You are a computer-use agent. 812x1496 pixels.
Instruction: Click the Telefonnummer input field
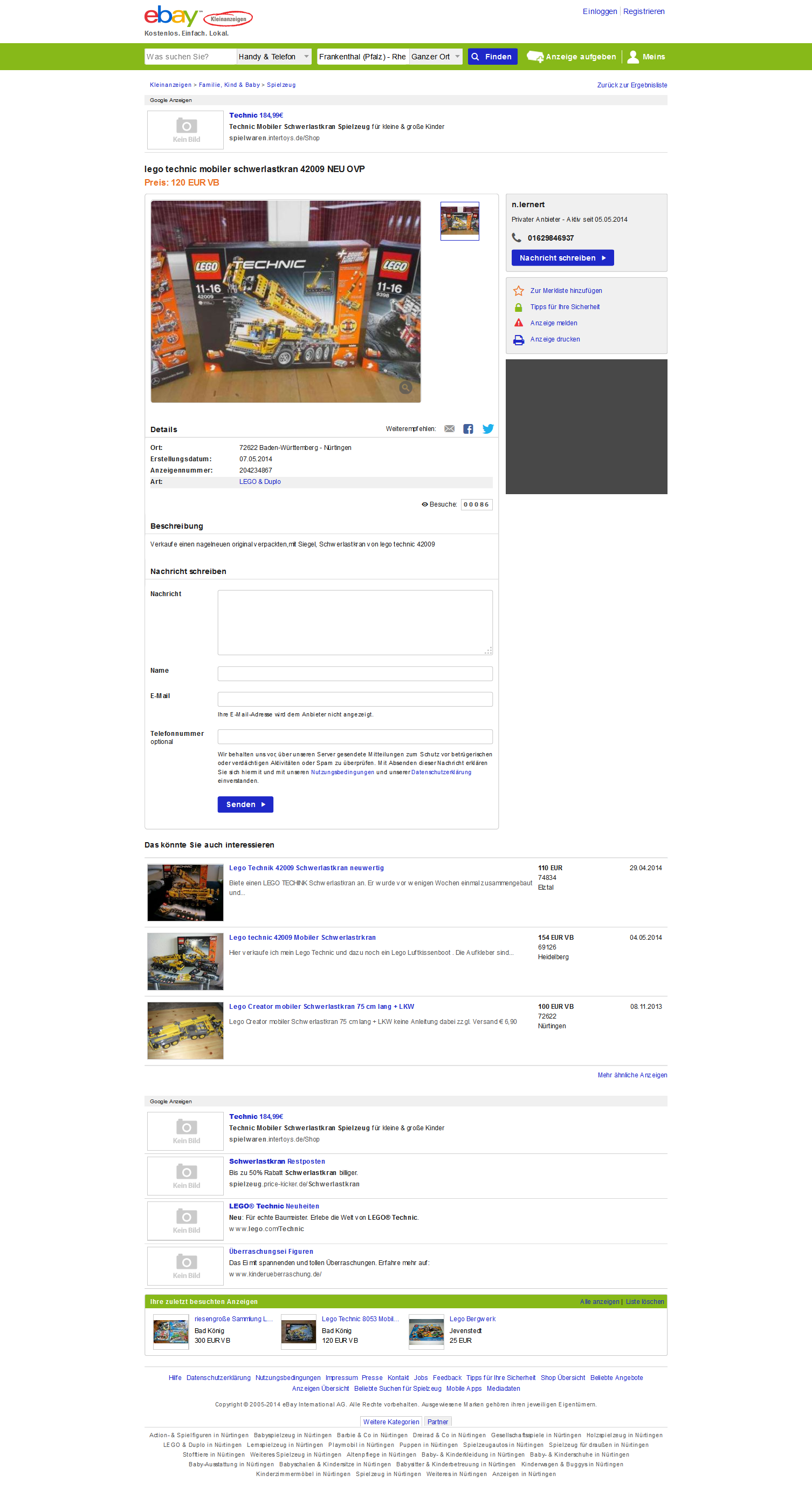355,736
